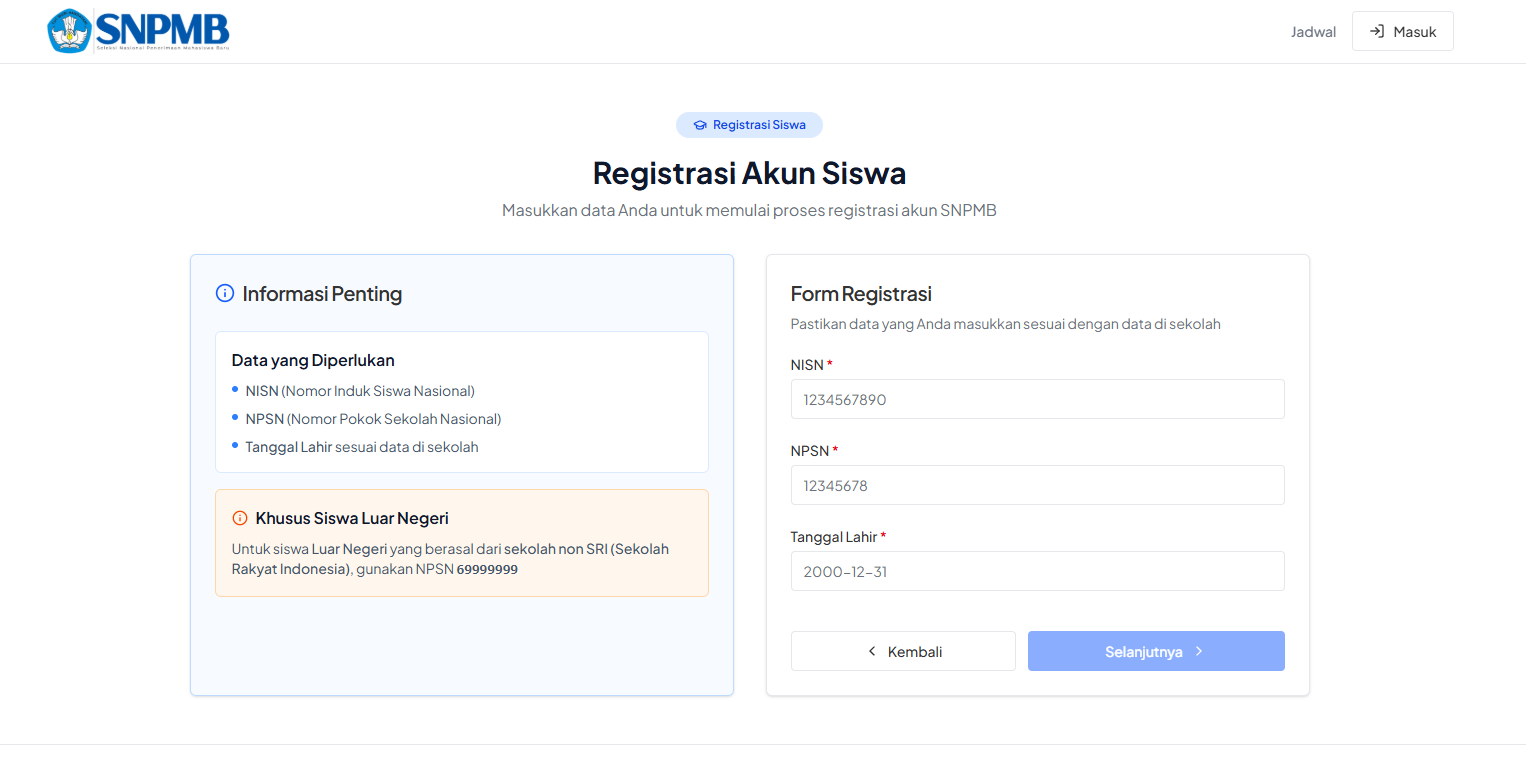Click the SNPMB logo
This screenshot has width=1526, height=782.
pos(138,31)
